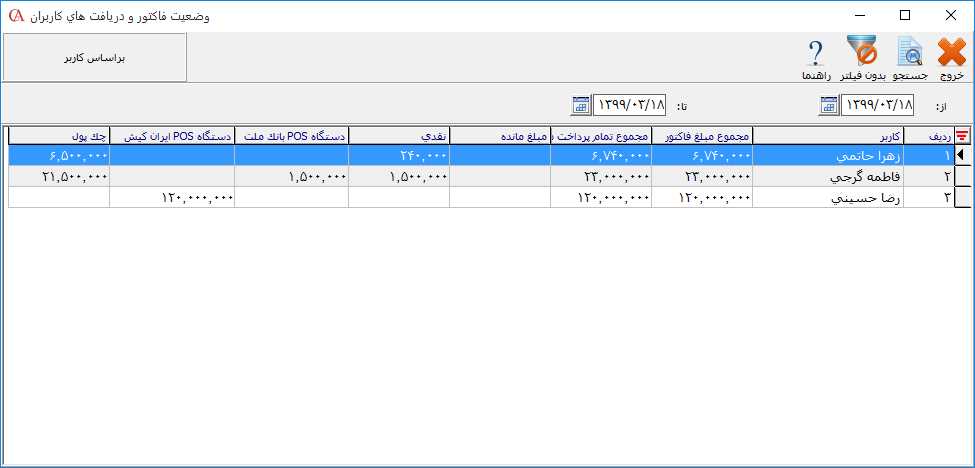Click the جستجو (Search) magnifier icon
Viewport: 975px width, 468px height.
910,52
